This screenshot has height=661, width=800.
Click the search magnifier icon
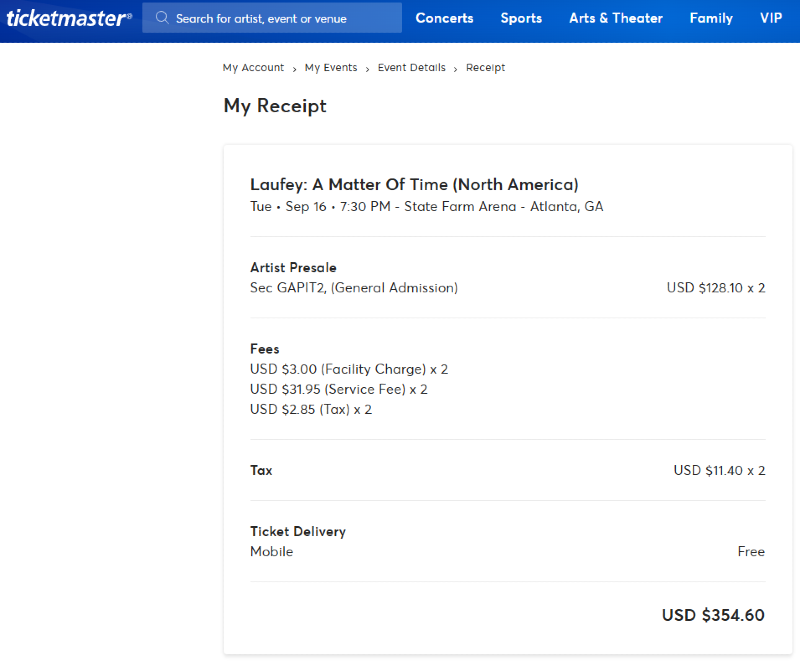point(161,18)
